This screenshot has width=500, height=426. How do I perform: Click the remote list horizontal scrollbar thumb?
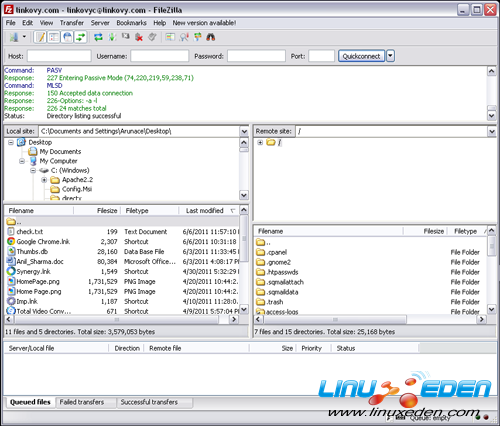coord(335,320)
